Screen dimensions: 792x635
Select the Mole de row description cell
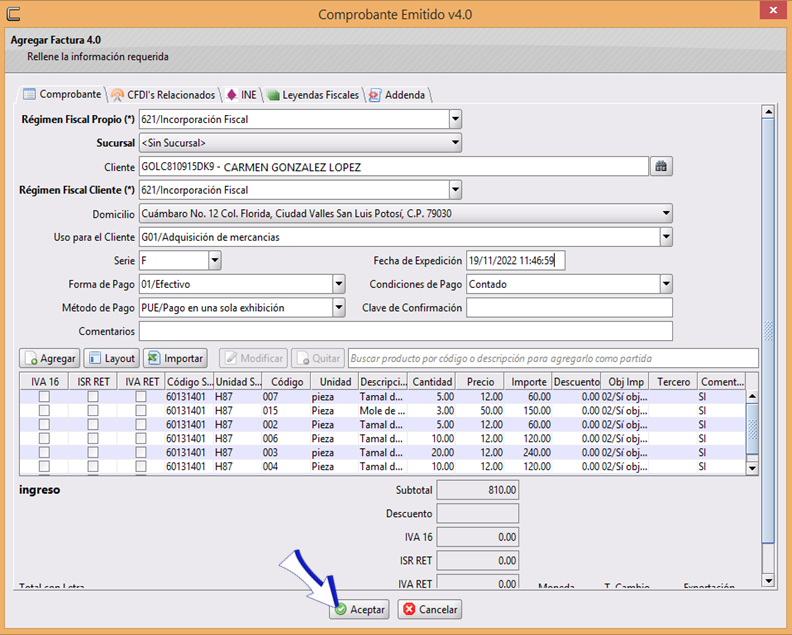pyautogui.click(x=383, y=411)
